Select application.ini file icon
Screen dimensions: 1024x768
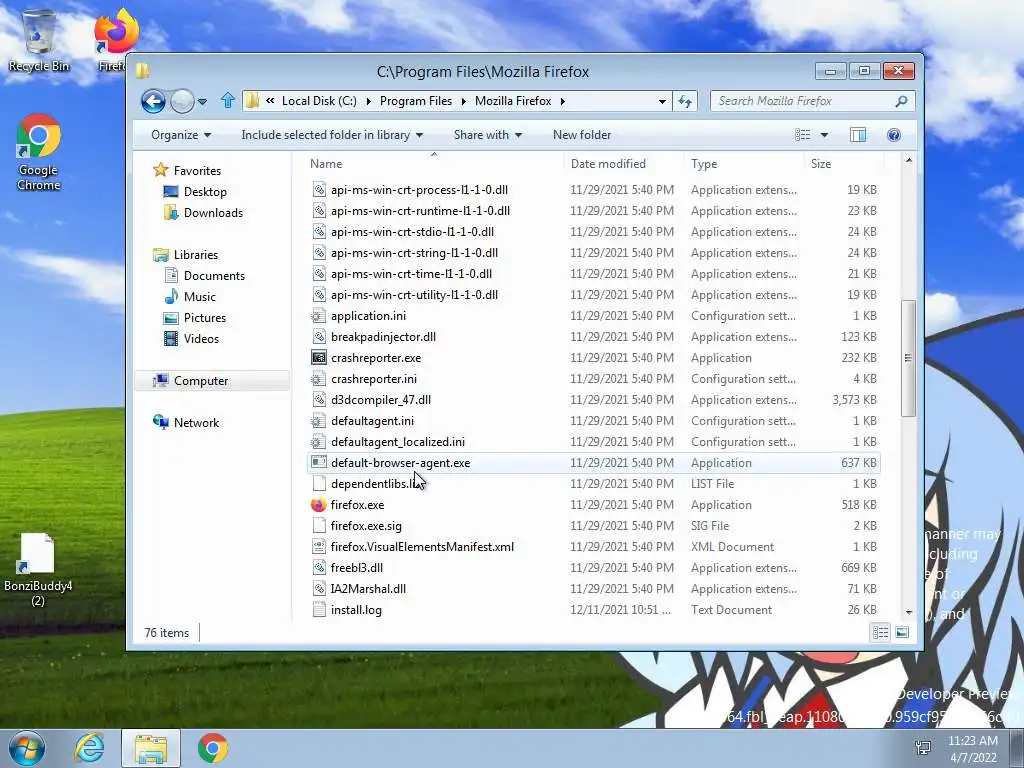319,316
